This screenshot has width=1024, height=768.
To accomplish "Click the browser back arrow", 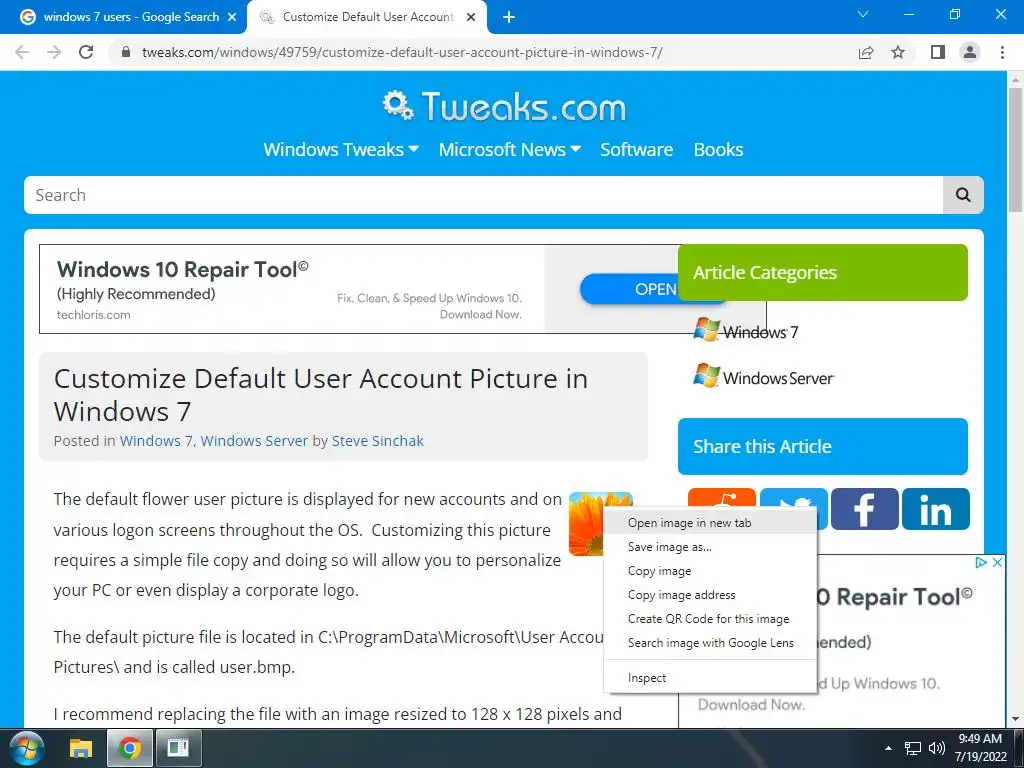I will (22, 52).
